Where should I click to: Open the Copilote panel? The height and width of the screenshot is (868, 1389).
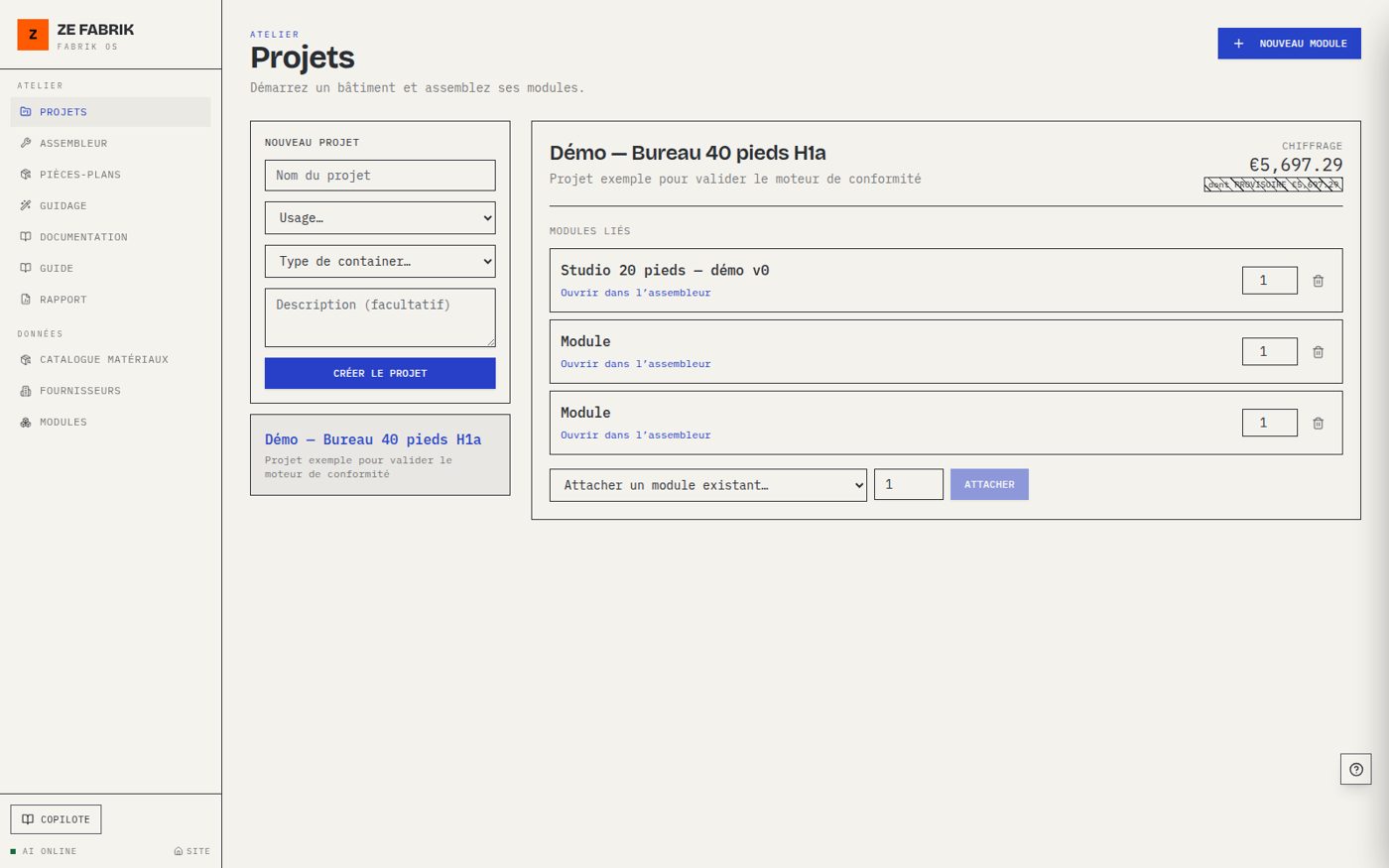56,819
